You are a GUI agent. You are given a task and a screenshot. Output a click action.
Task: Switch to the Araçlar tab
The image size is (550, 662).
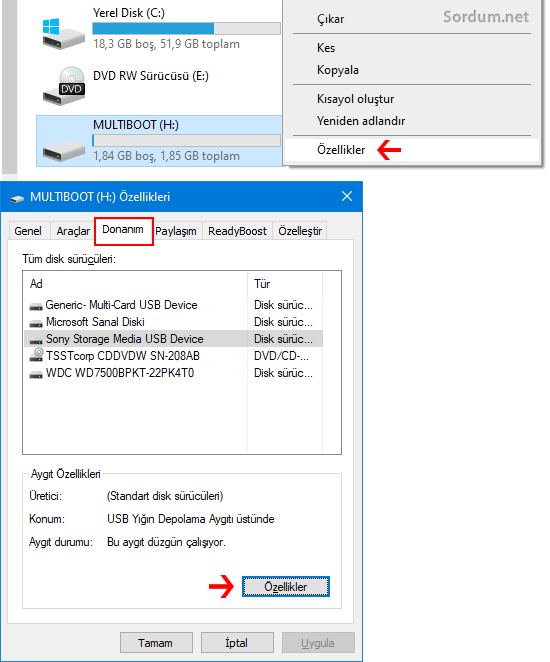[73, 231]
